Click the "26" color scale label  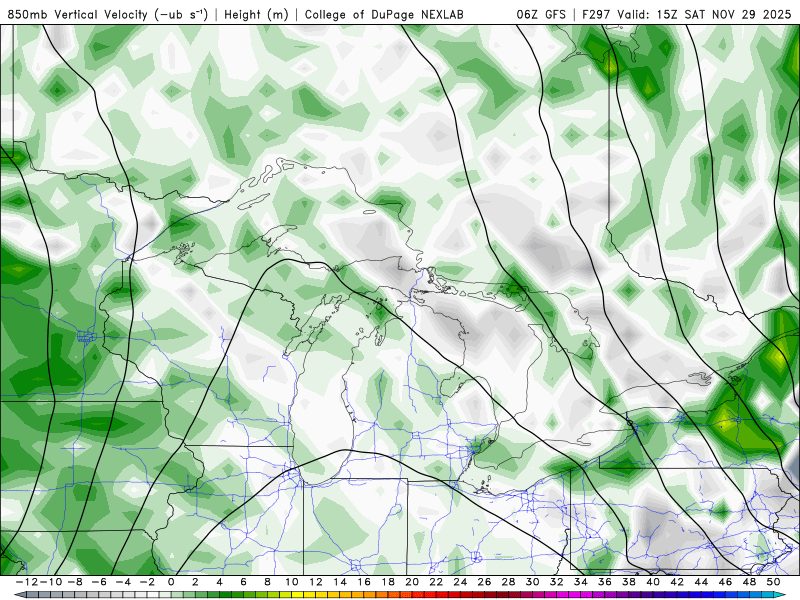click(x=484, y=582)
